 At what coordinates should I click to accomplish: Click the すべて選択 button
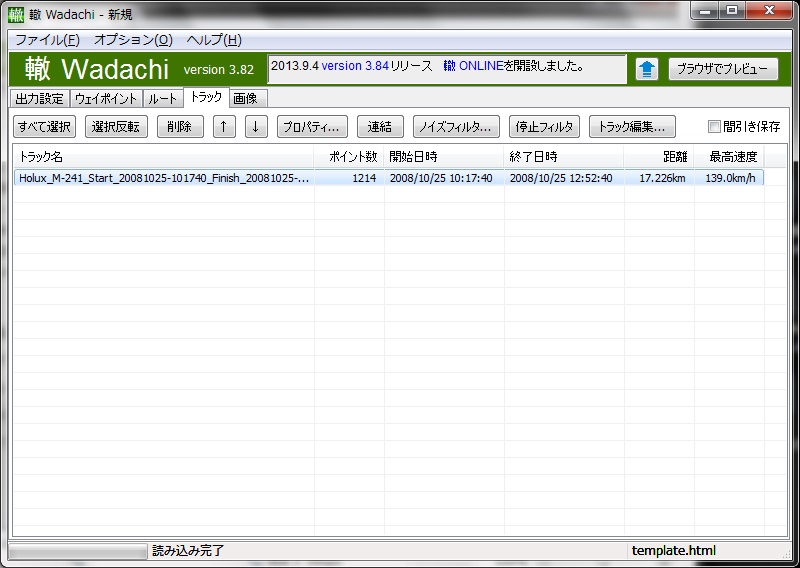point(44,127)
